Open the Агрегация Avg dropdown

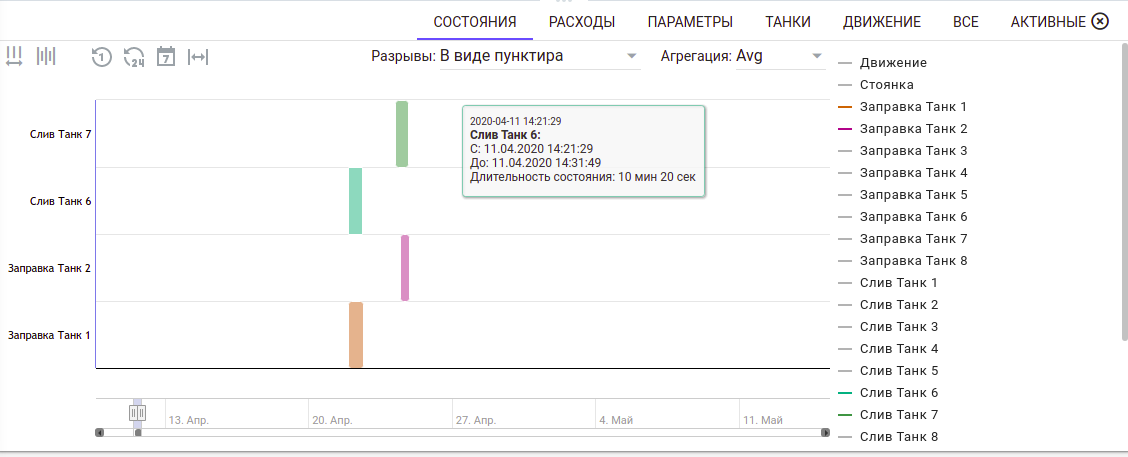click(741, 56)
